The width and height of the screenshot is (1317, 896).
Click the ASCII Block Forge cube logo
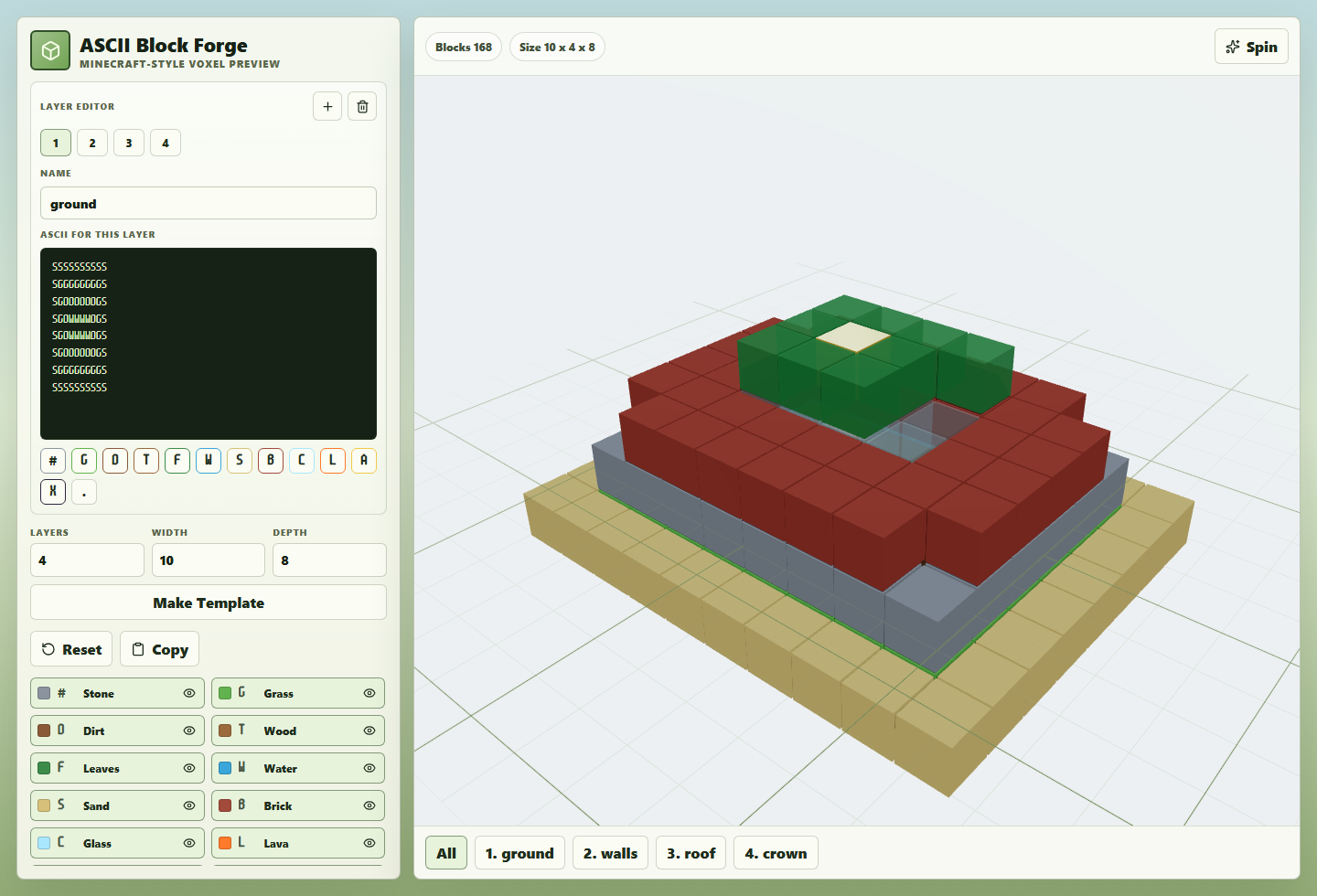tap(50, 50)
